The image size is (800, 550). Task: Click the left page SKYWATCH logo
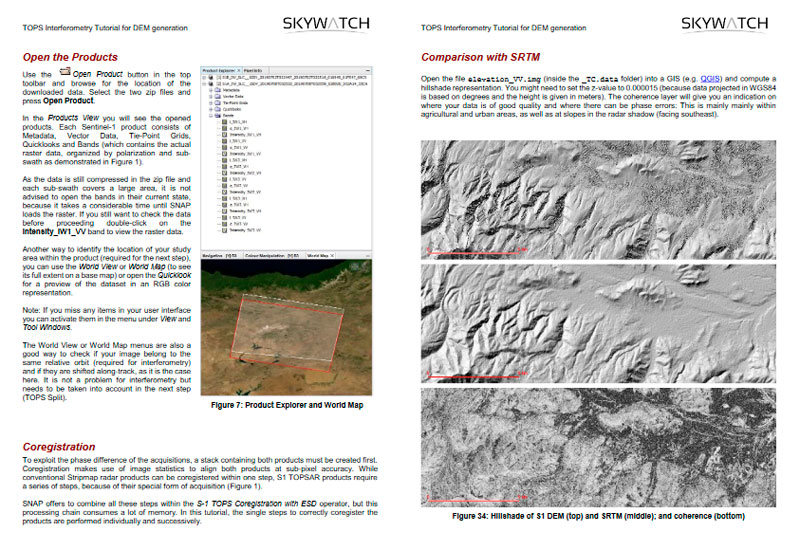tap(326, 23)
